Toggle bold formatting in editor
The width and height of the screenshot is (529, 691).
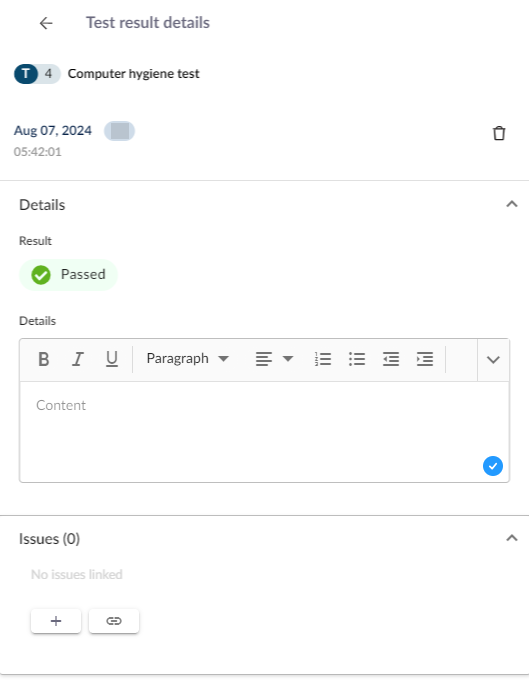(x=44, y=359)
